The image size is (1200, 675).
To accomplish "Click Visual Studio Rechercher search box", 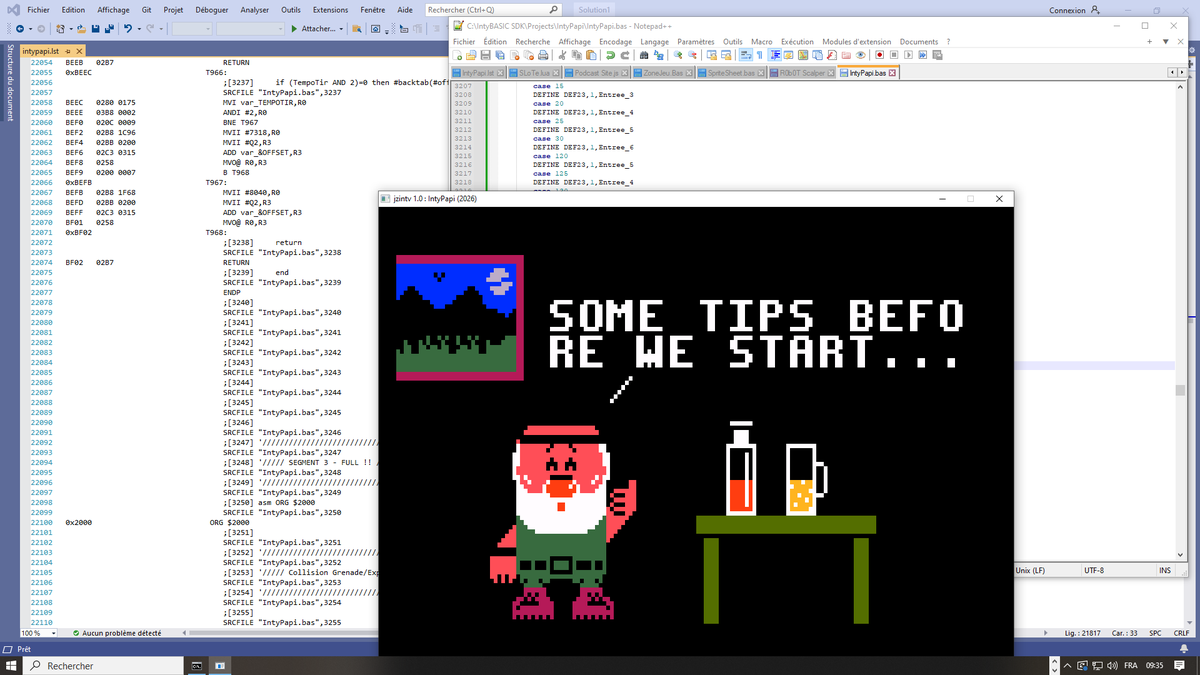I will tap(492, 9).
